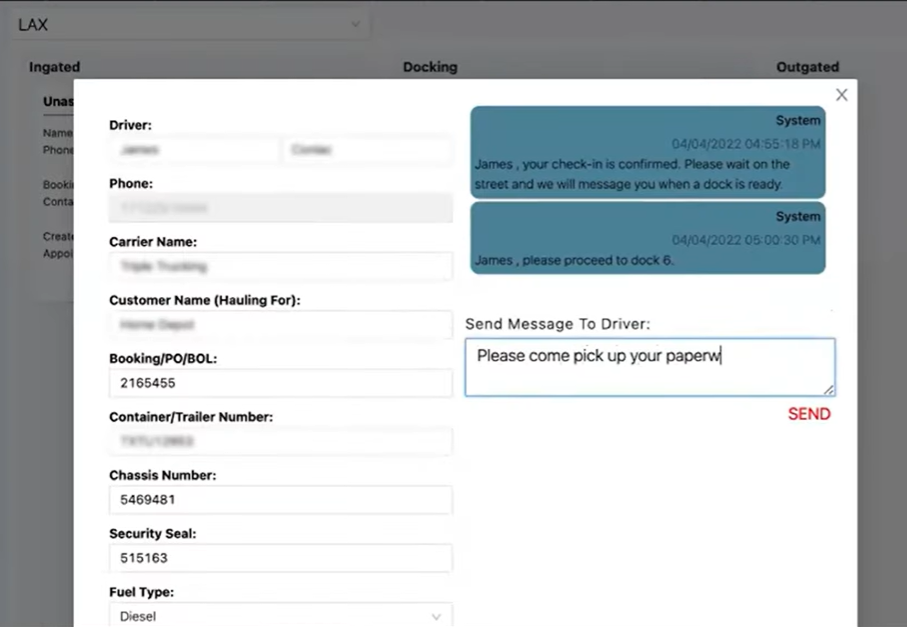907x627 pixels.
Task: Click the Phone number field
Action: pyautogui.click(x=280, y=207)
